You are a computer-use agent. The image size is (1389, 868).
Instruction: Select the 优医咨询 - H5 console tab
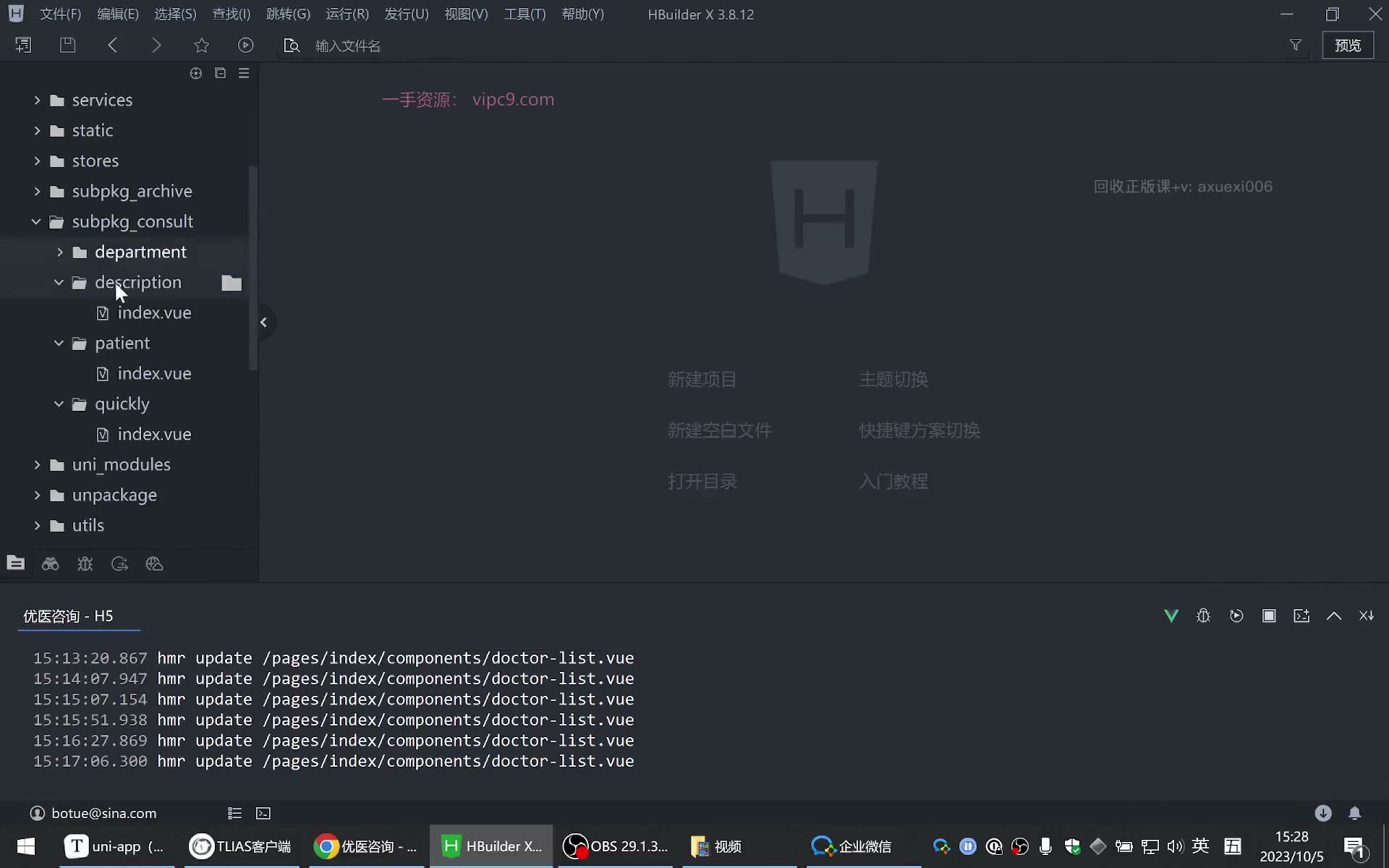68,616
